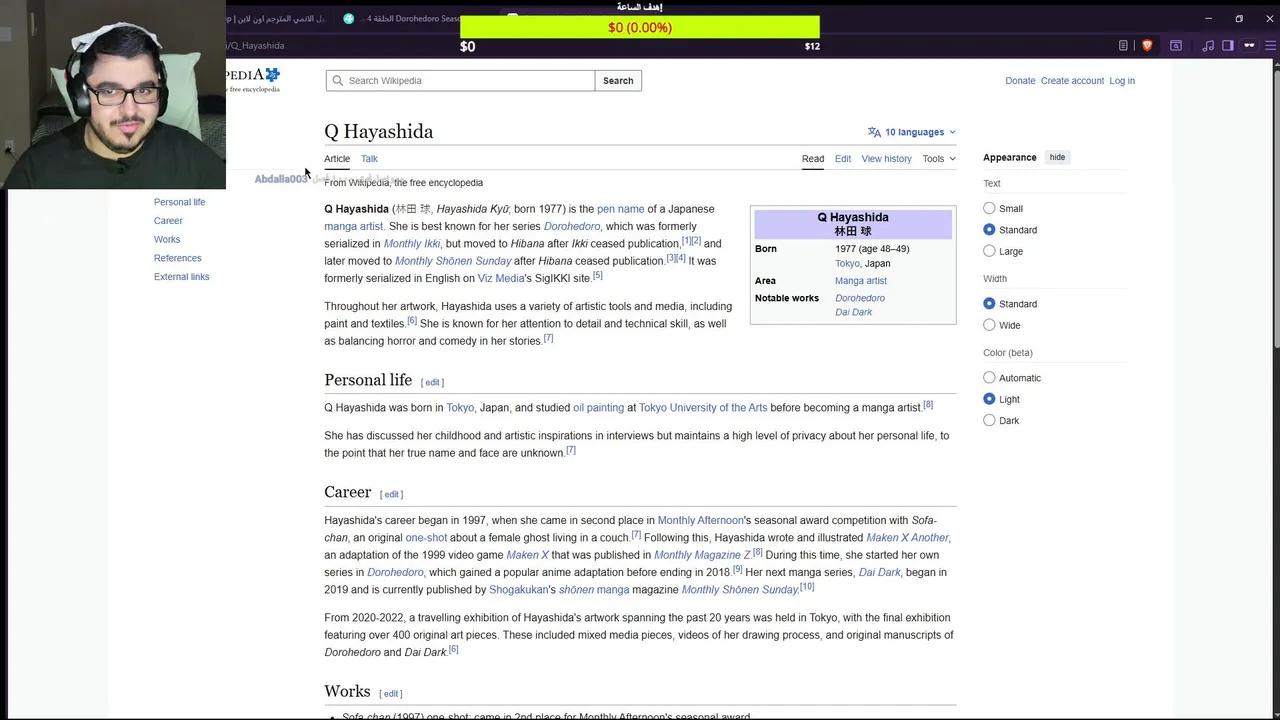Open Manga artist link in infobox
Screen dimensions: 1280x720
click(x=861, y=281)
